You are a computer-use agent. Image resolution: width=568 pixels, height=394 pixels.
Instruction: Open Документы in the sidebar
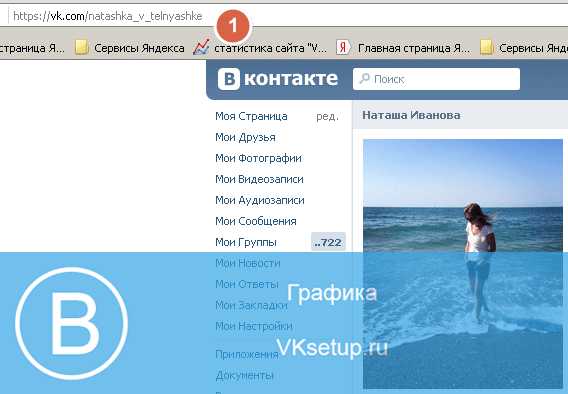pos(244,376)
